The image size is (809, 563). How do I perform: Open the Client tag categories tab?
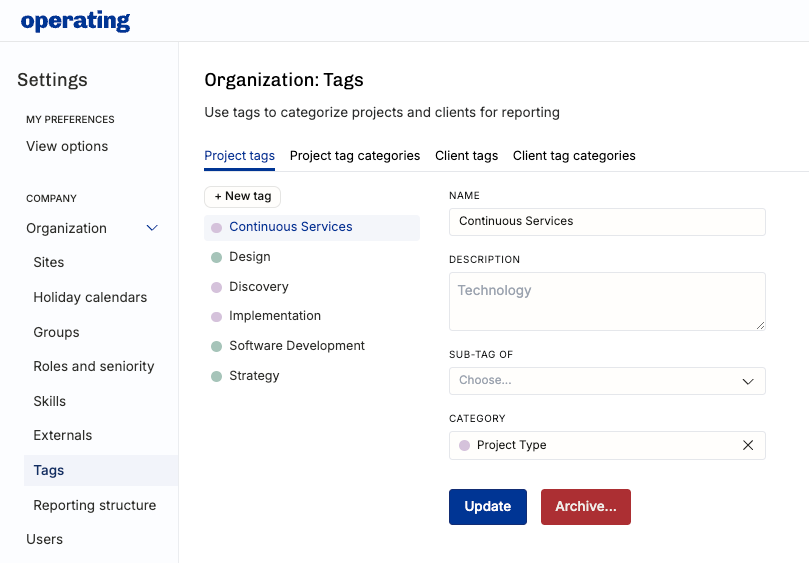574,156
